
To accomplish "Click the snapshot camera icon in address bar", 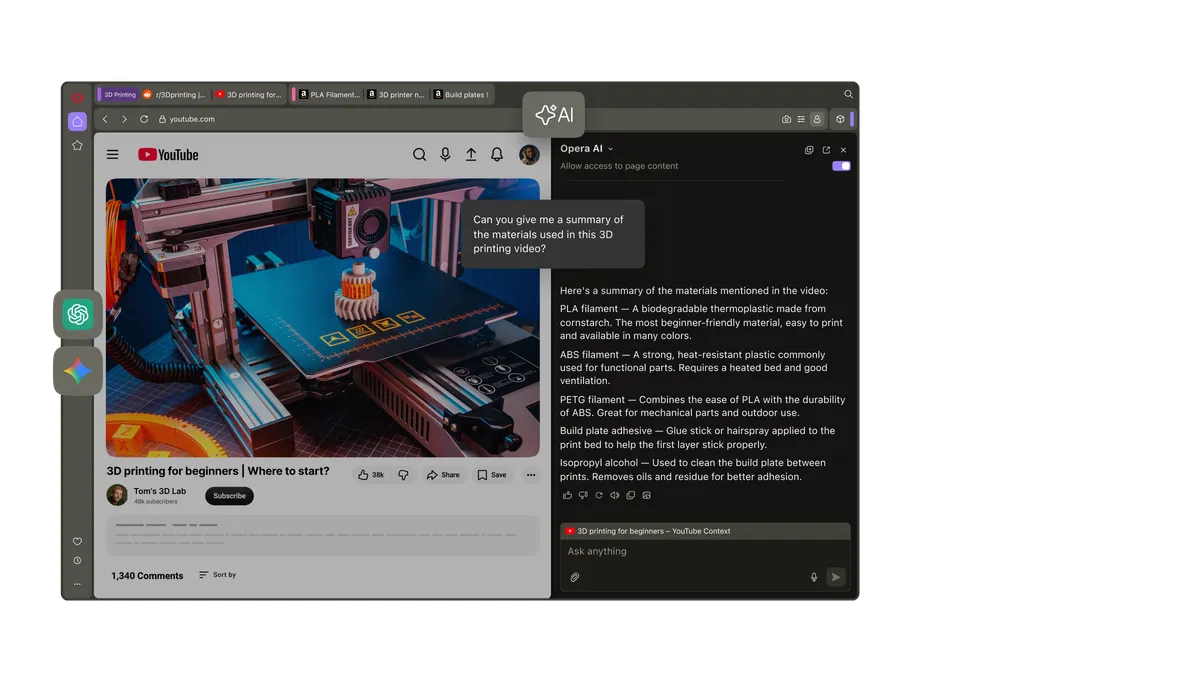I will pyautogui.click(x=786, y=119).
